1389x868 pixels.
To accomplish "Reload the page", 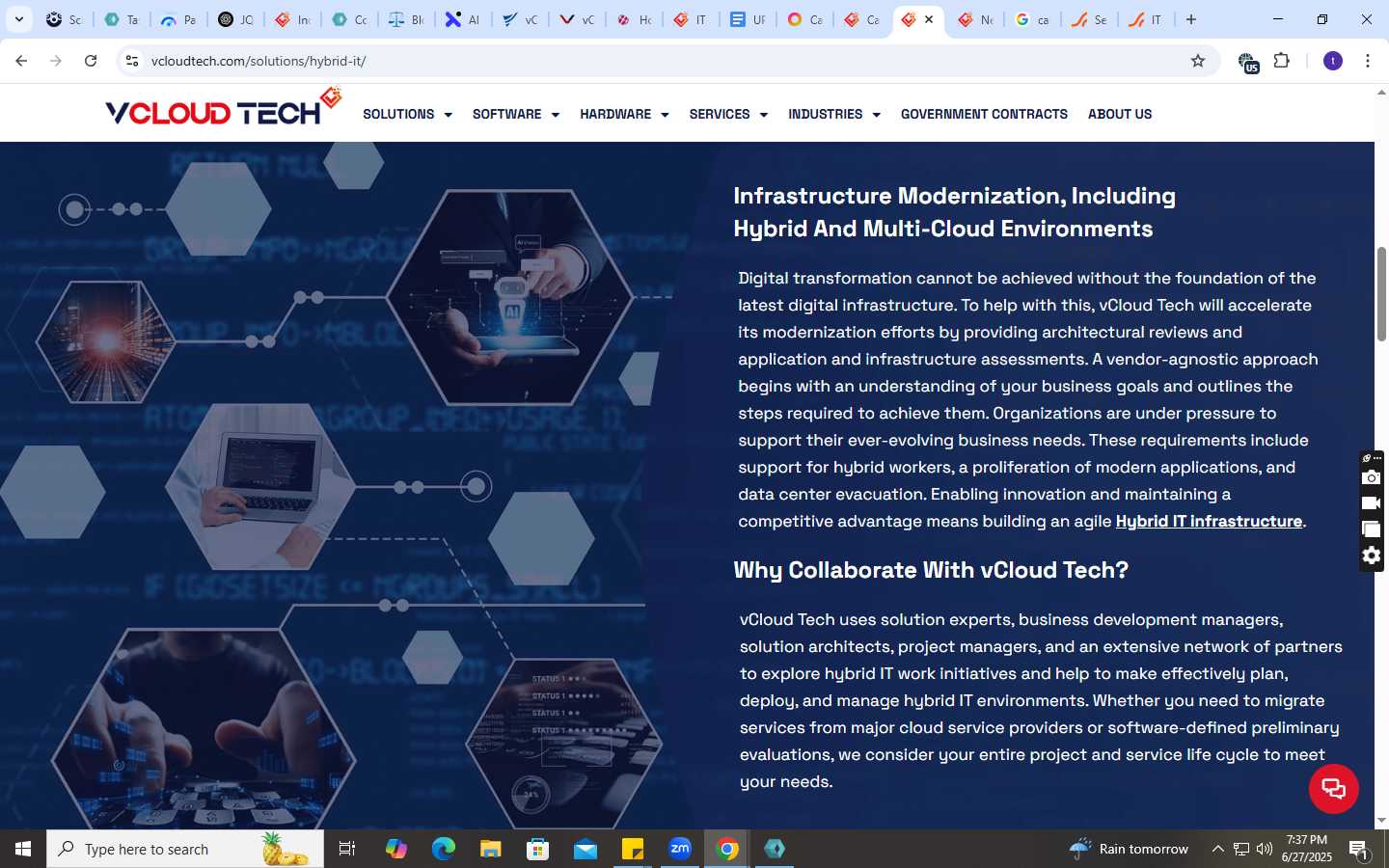I will tap(91, 61).
